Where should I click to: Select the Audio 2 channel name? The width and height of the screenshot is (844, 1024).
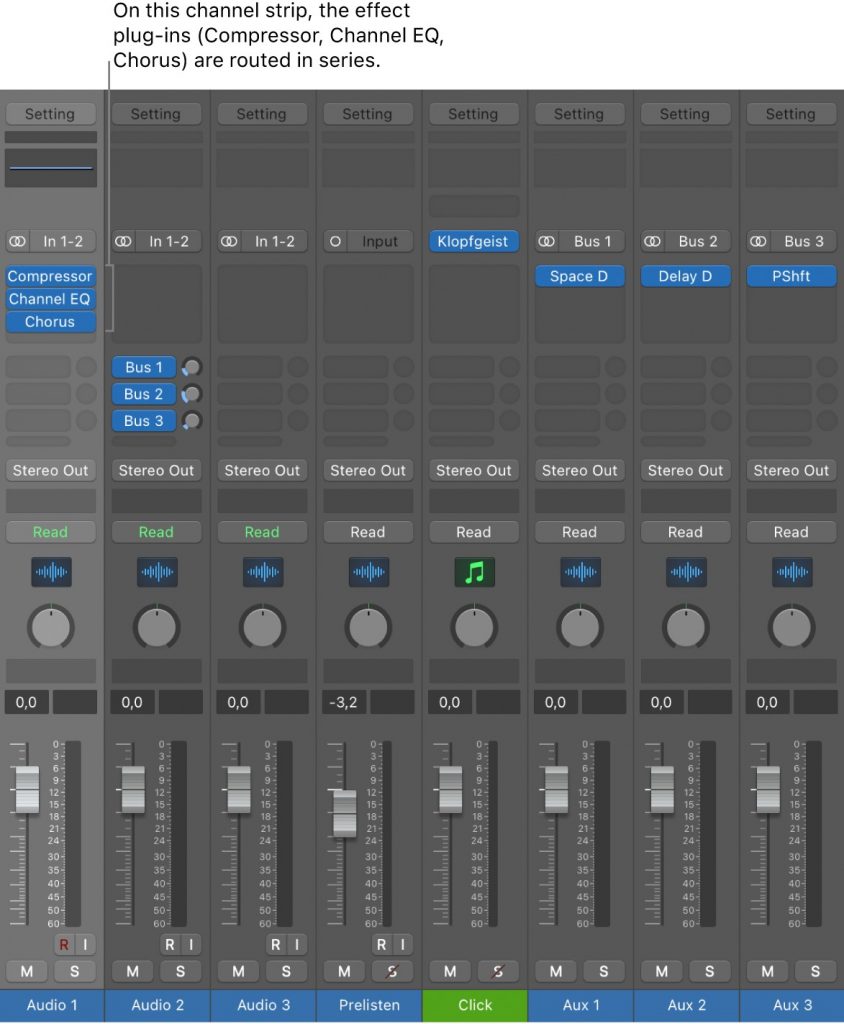pos(157,1005)
